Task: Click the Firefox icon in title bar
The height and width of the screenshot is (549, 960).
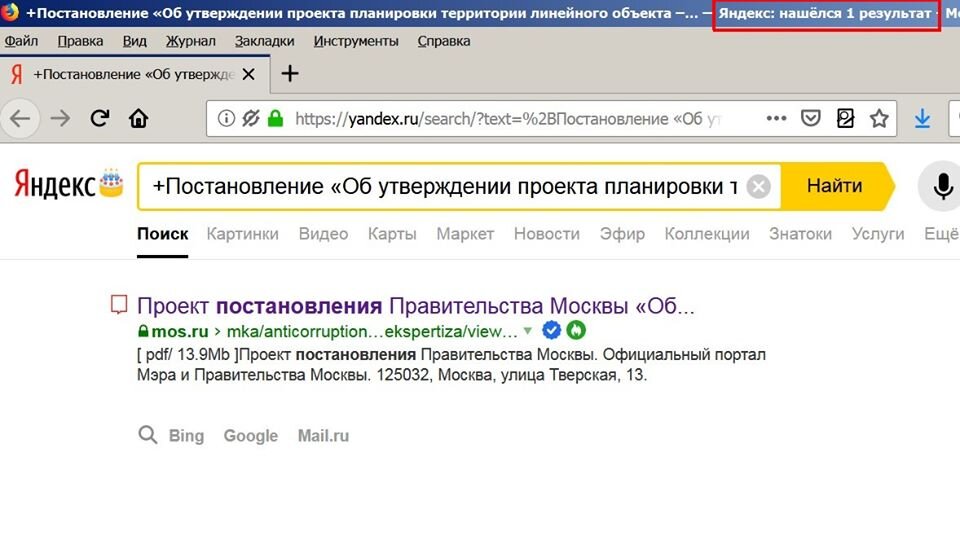Action: (x=10, y=11)
